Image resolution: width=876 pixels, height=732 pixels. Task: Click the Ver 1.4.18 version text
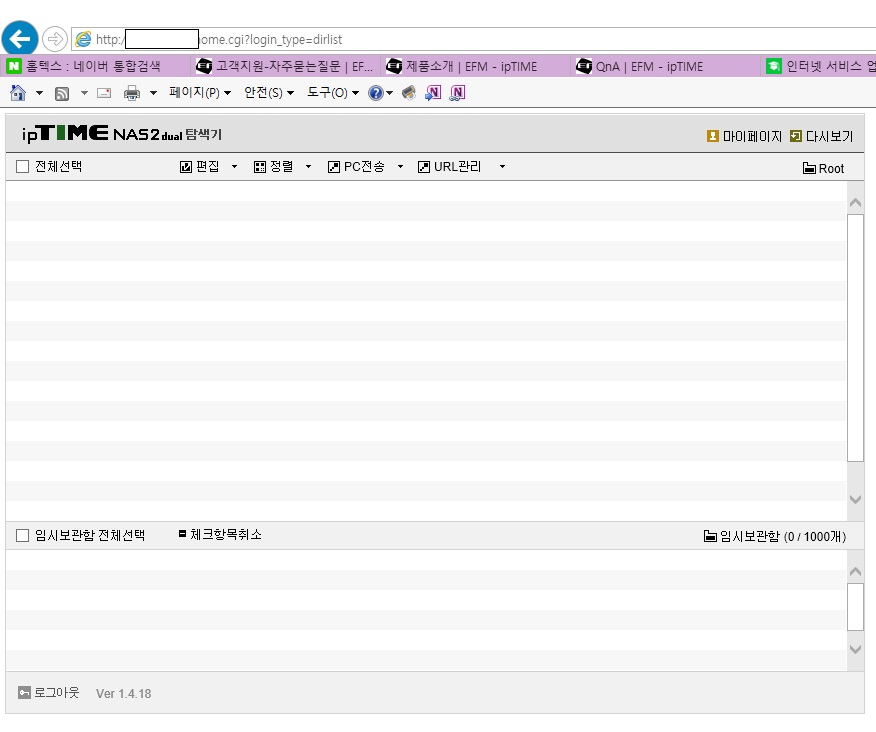[123, 693]
